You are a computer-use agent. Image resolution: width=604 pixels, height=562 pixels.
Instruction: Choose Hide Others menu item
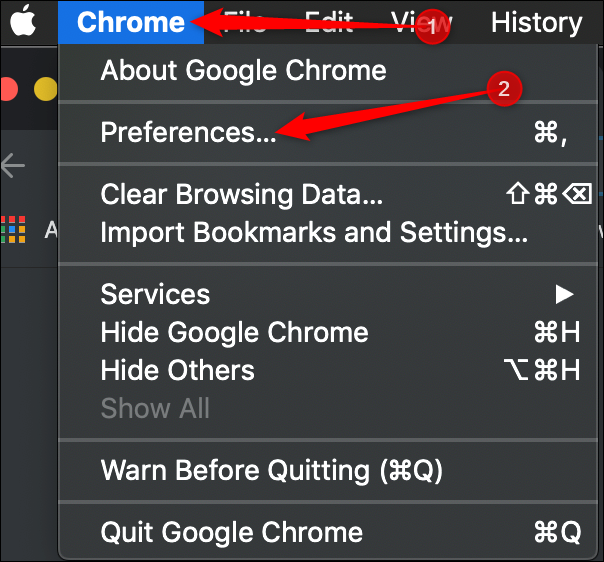(x=177, y=370)
